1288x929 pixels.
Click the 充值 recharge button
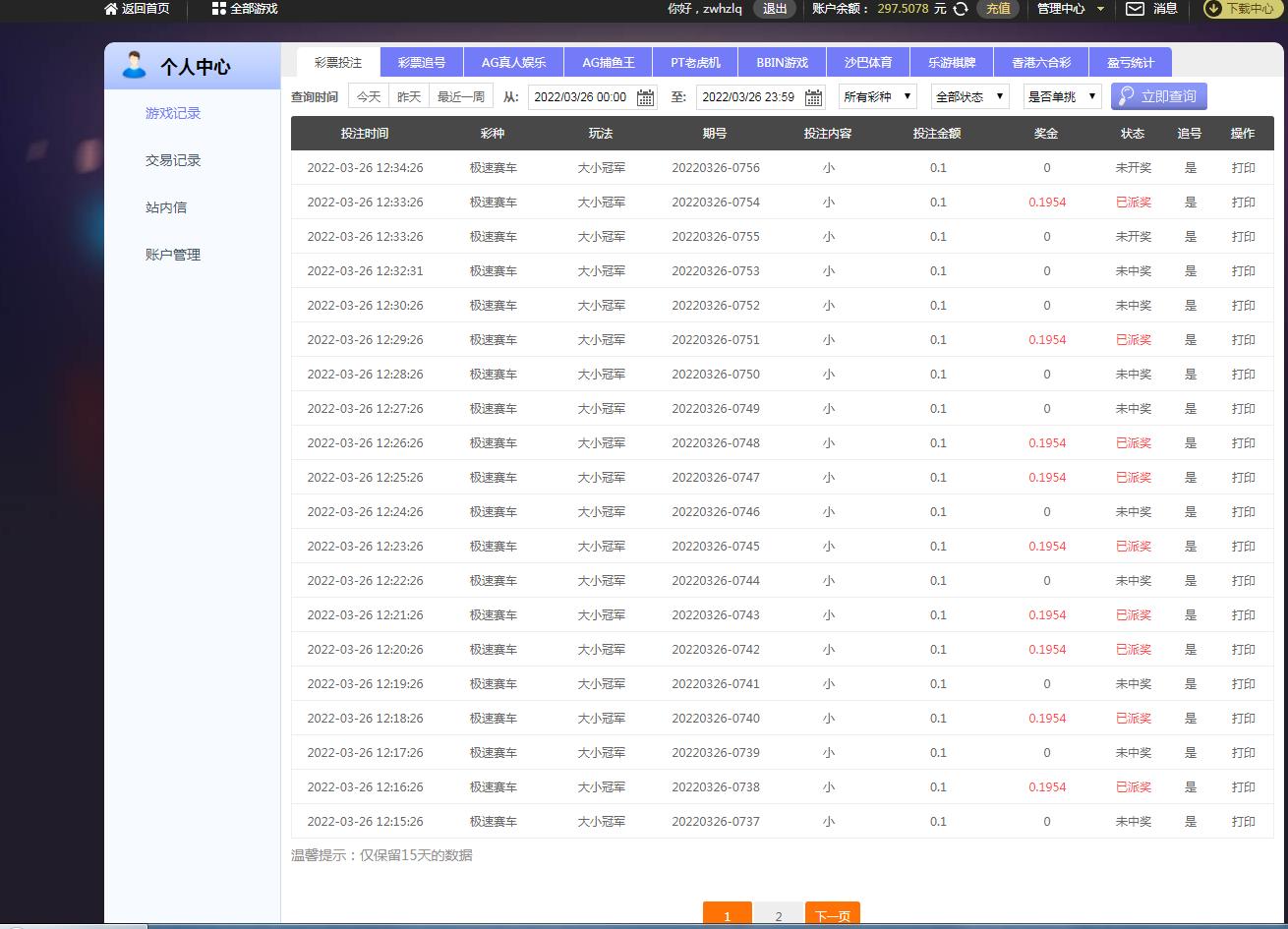tap(997, 9)
